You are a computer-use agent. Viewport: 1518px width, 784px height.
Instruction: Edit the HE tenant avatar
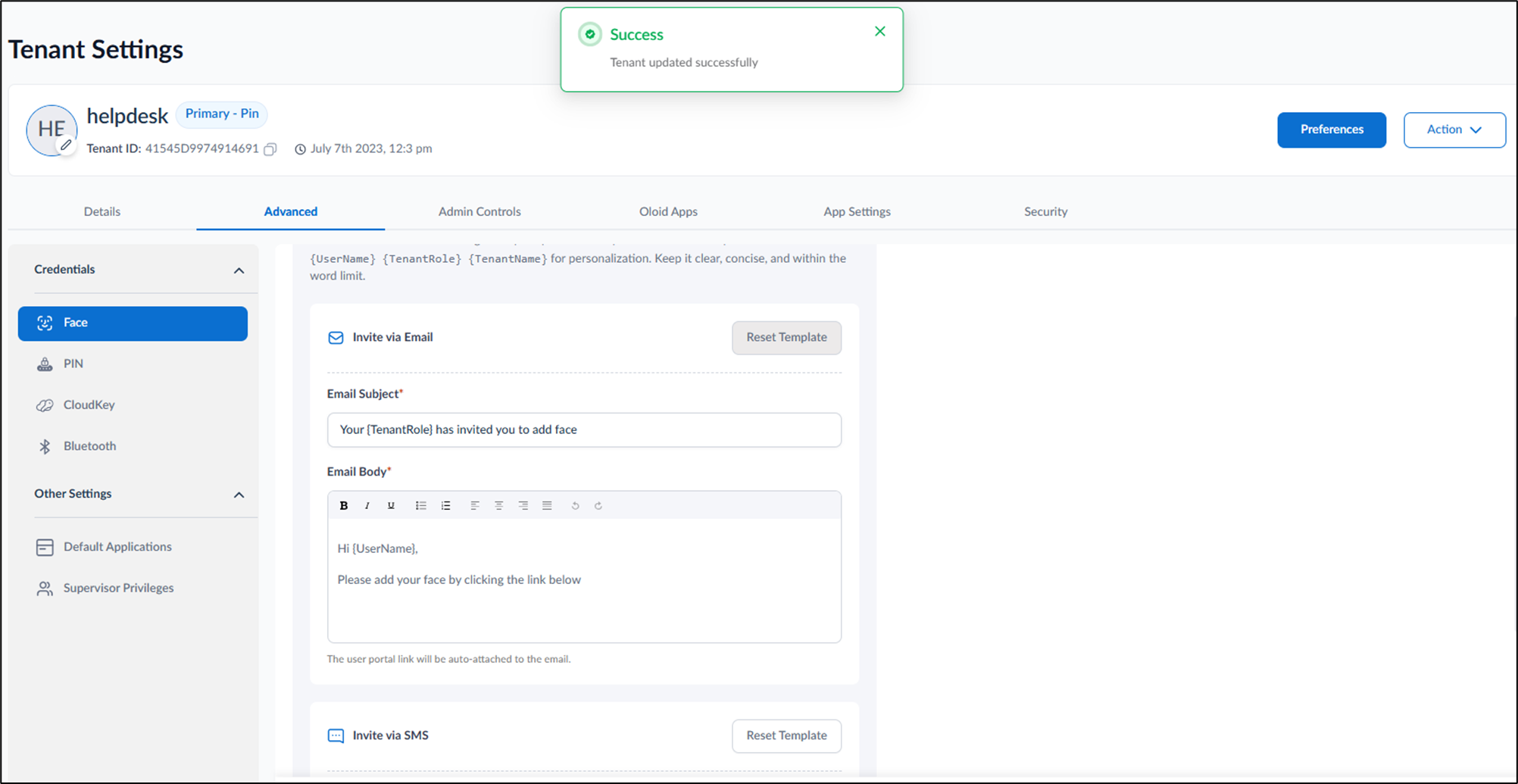tap(67, 145)
